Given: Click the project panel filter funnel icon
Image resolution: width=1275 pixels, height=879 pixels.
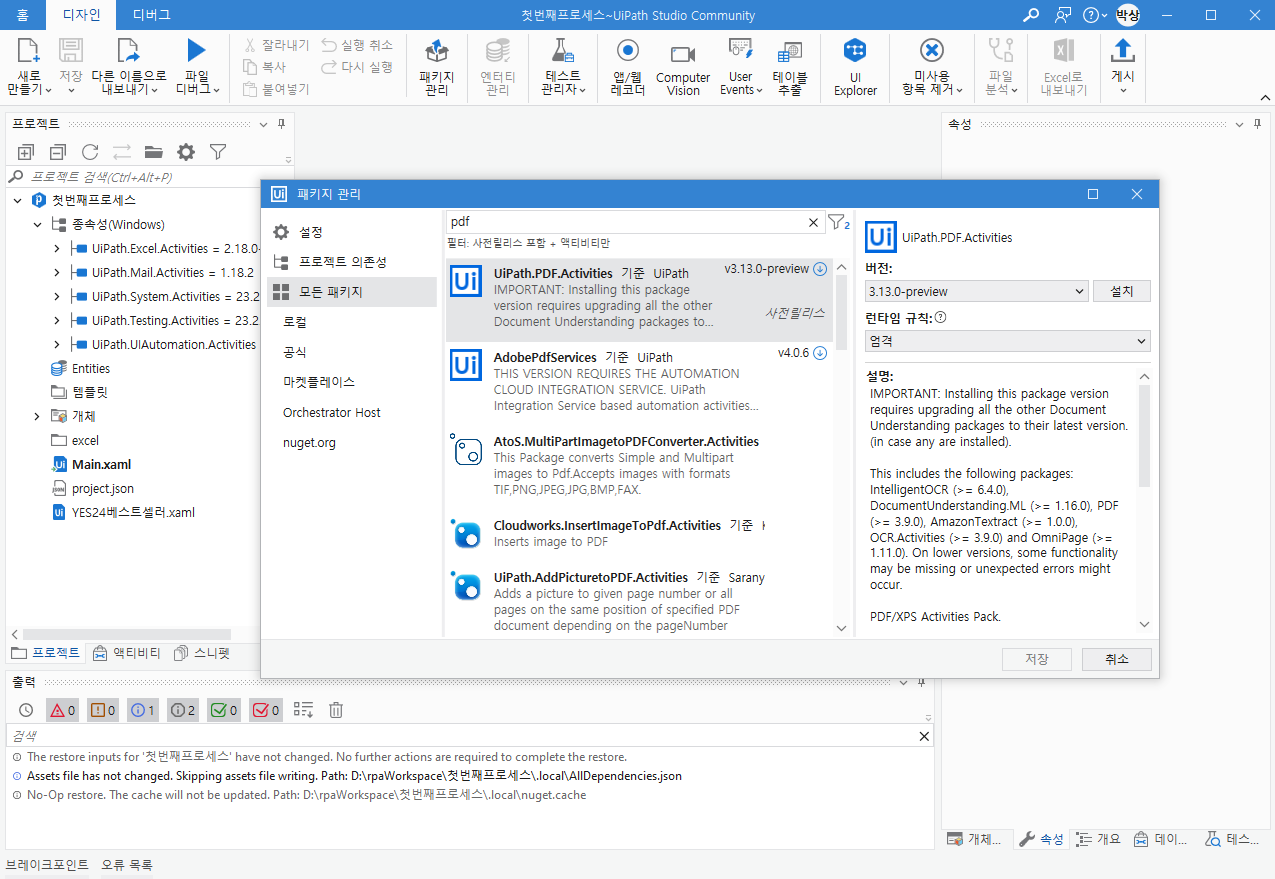Looking at the screenshot, I should coord(218,152).
